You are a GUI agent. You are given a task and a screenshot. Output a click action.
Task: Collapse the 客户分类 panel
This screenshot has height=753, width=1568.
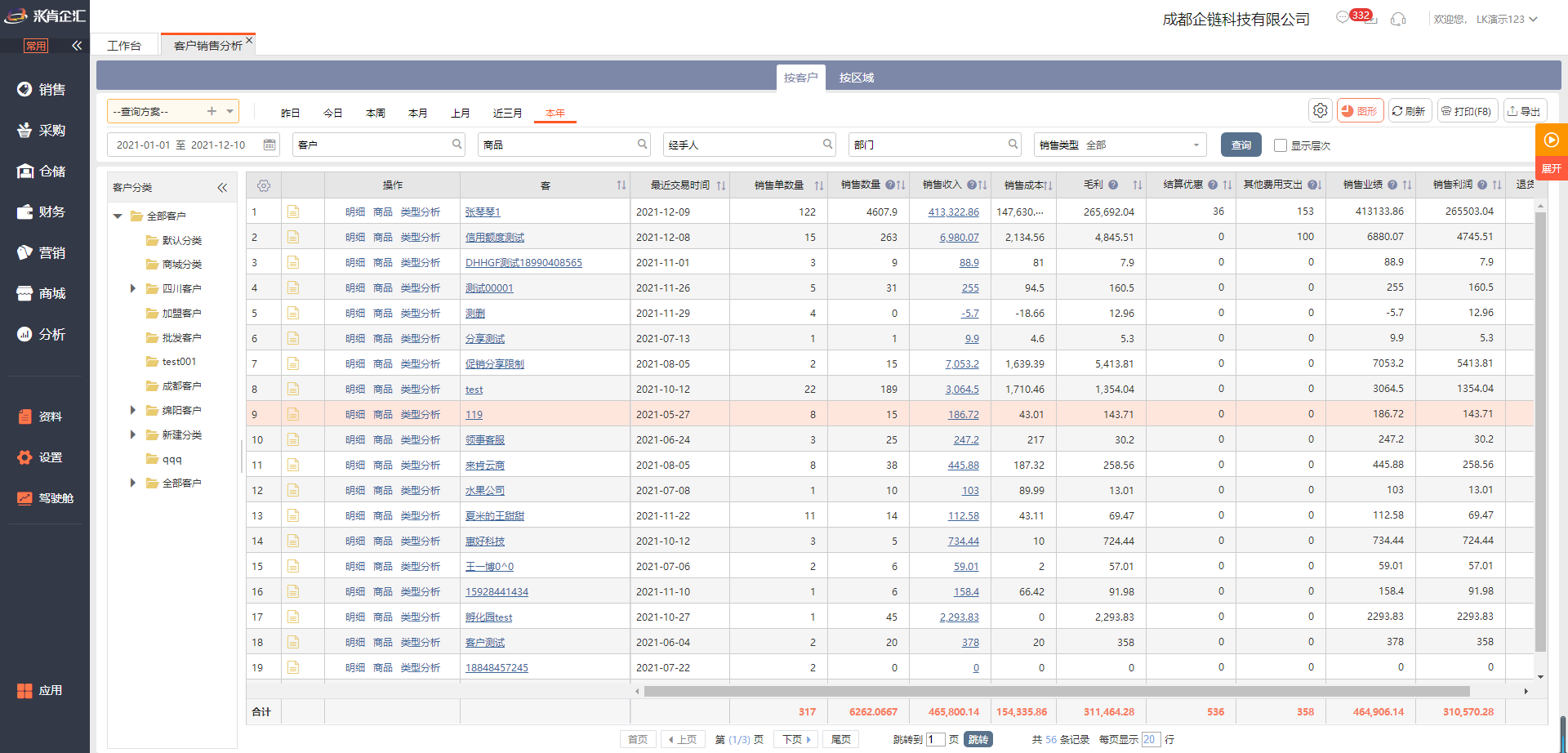(222, 188)
